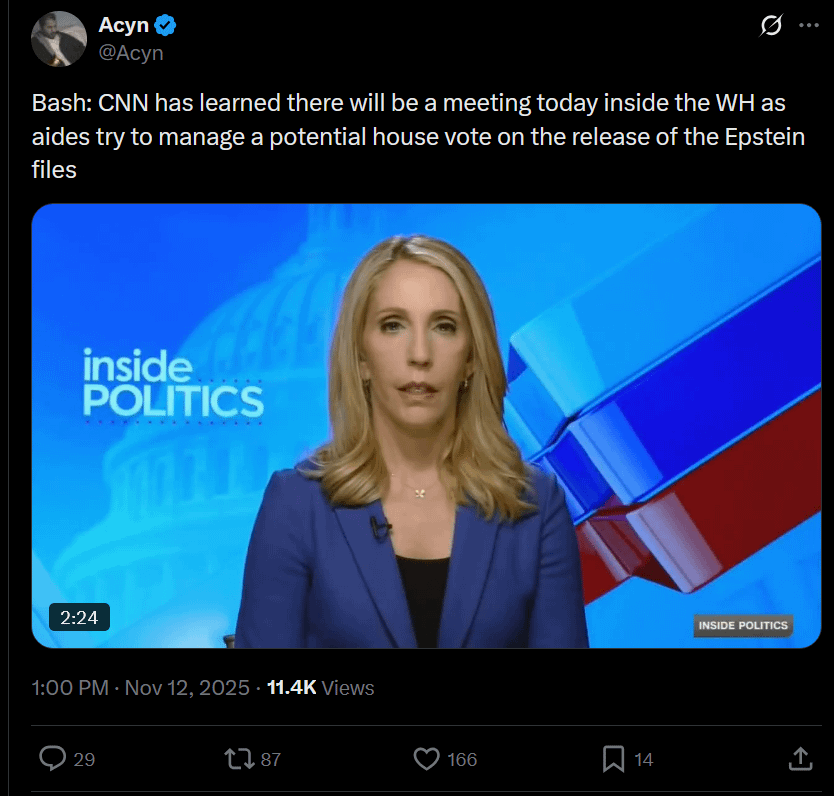
Task: Click the Acyn display name
Action: click(123, 25)
